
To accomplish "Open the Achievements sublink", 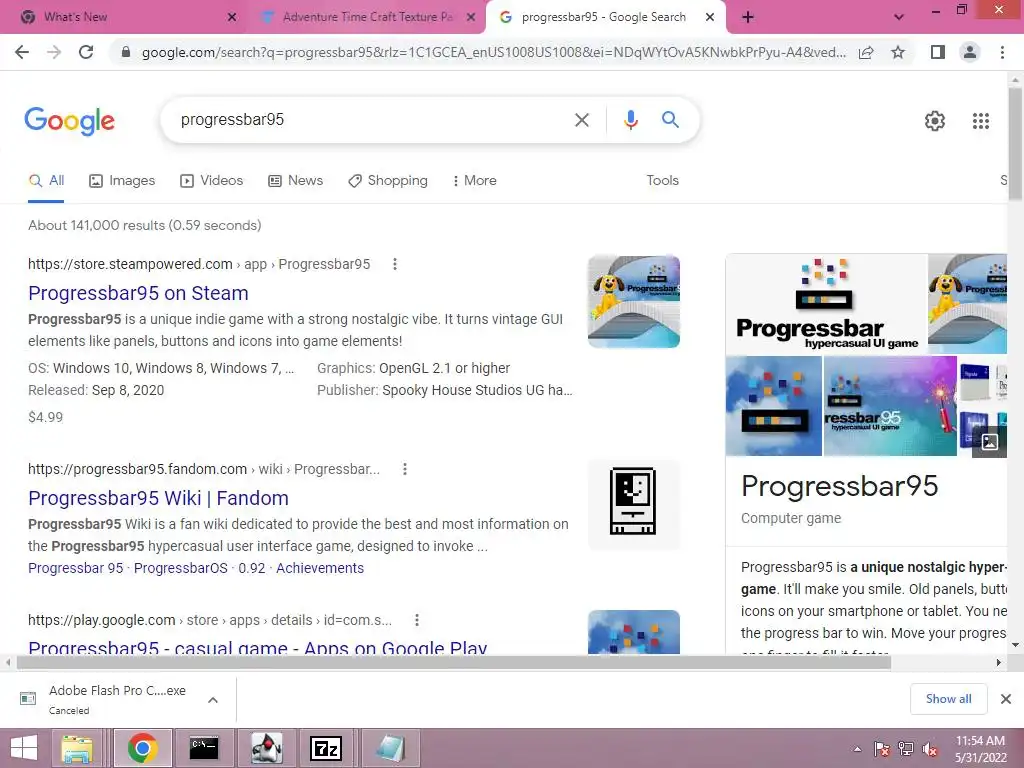I will [320, 568].
